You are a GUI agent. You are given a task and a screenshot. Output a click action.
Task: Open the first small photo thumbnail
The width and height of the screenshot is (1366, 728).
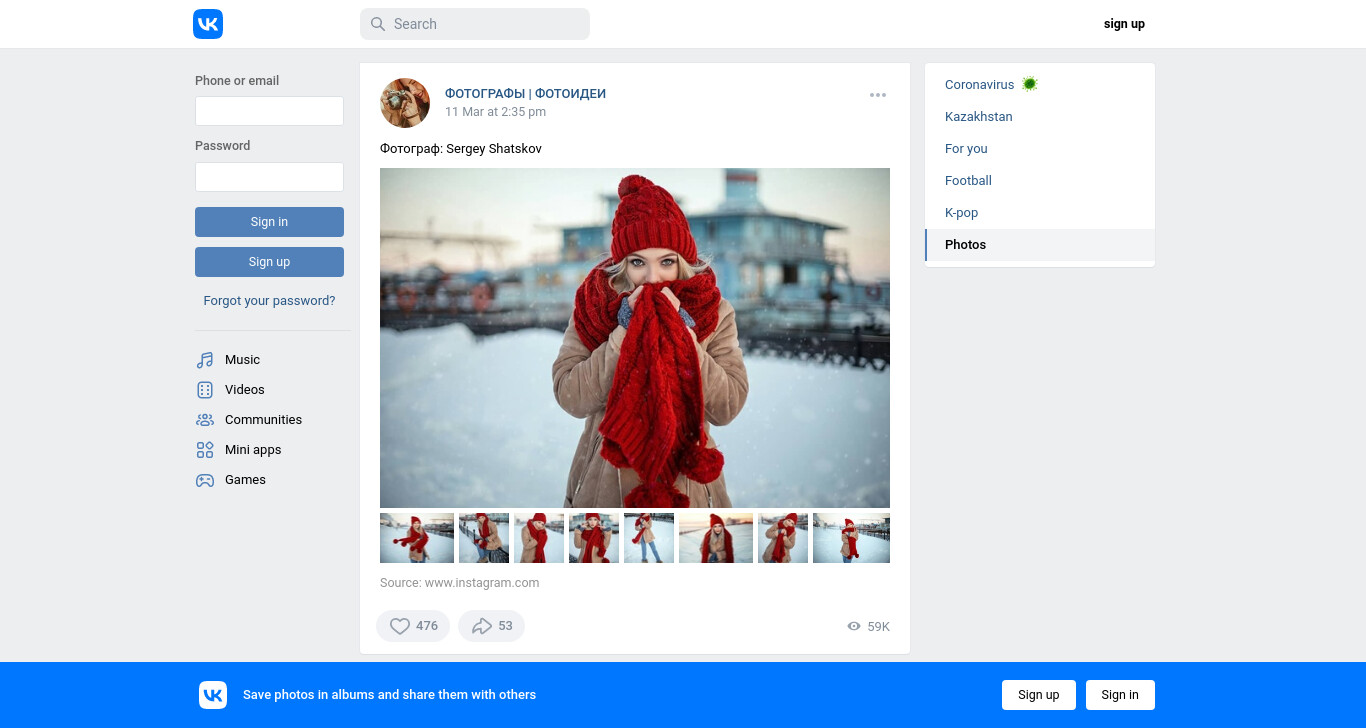[417, 538]
